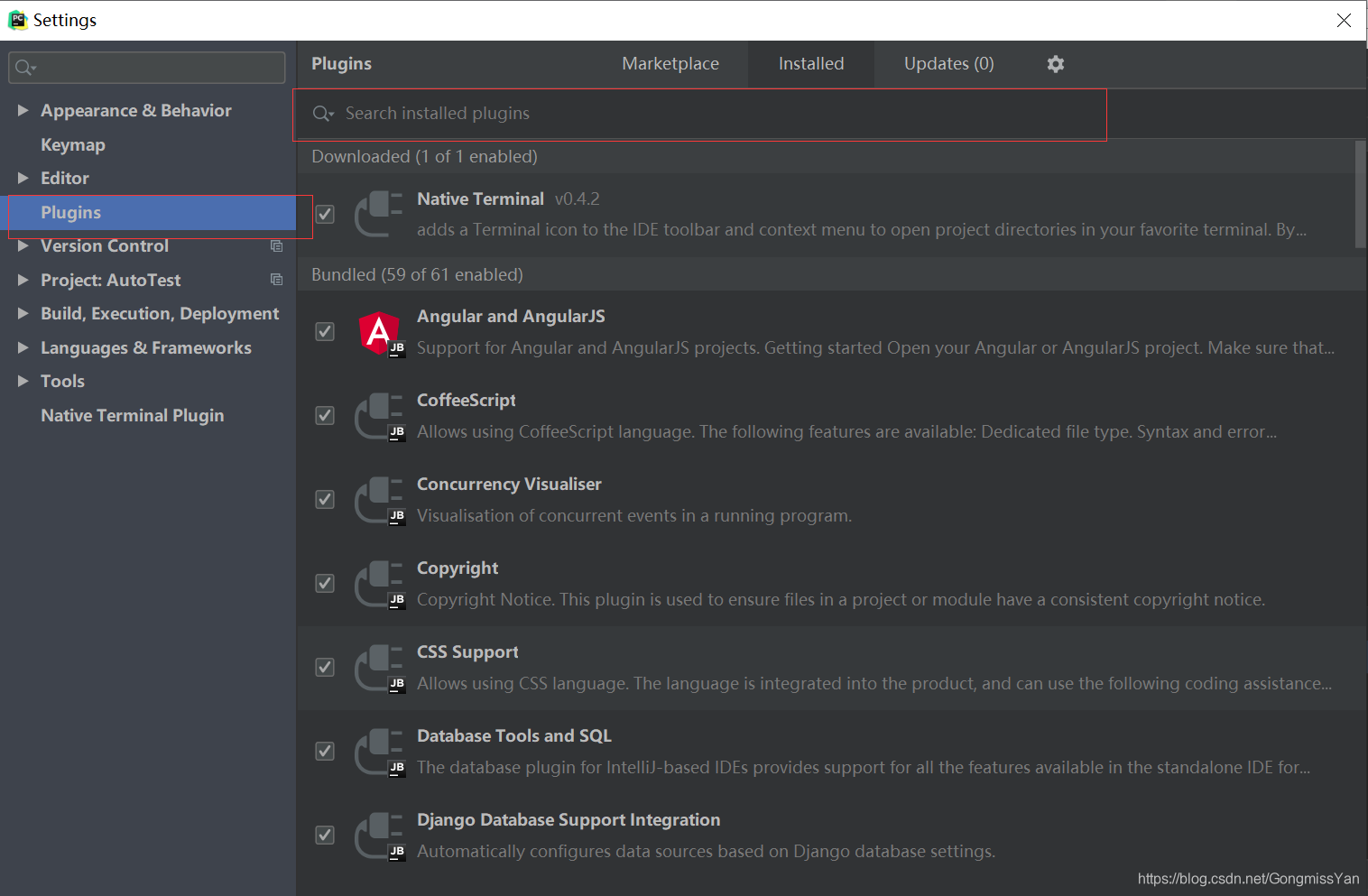
Task: Click the Copyright plugin title
Action: pyautogui.click(x=458, y=568)
